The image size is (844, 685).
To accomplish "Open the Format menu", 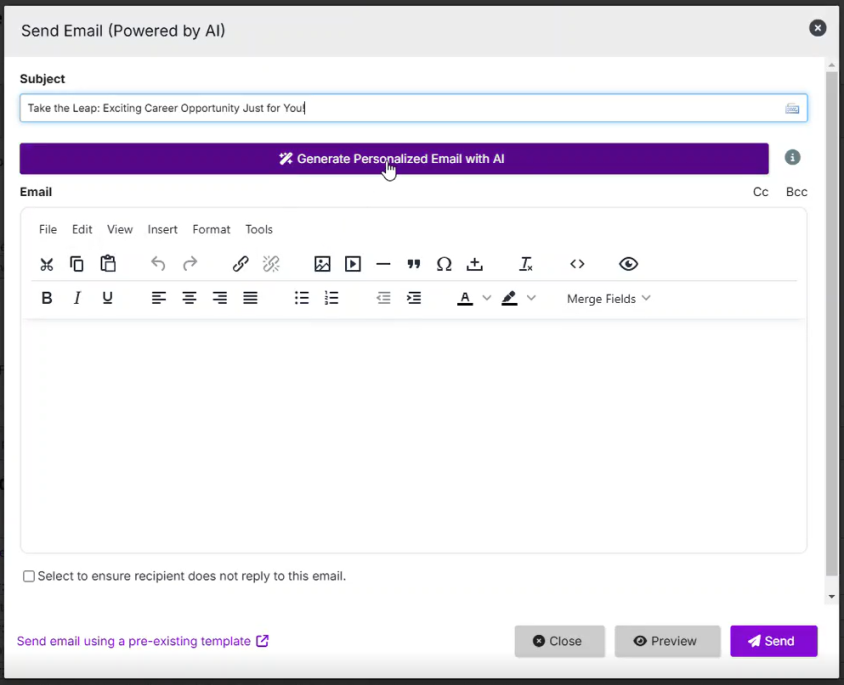I will (x=211, y=229).
